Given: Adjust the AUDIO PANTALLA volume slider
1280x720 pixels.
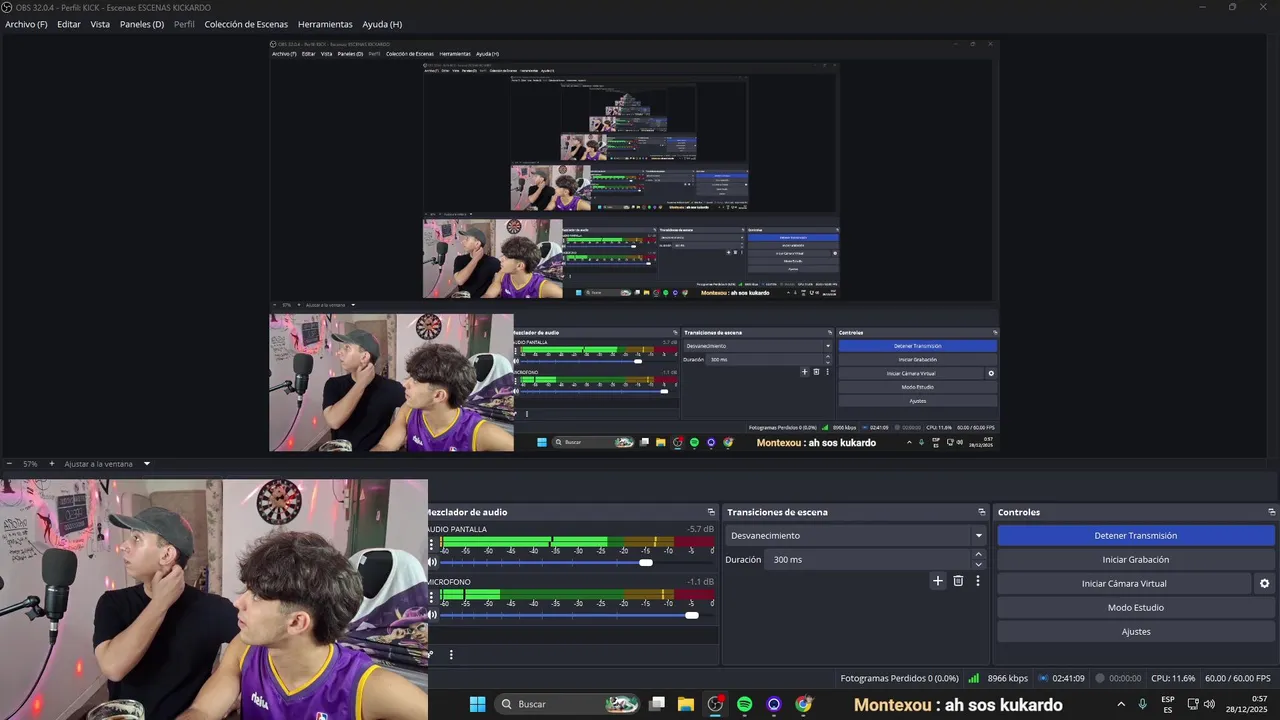Looking at the screenshot, I should [576, 562].
